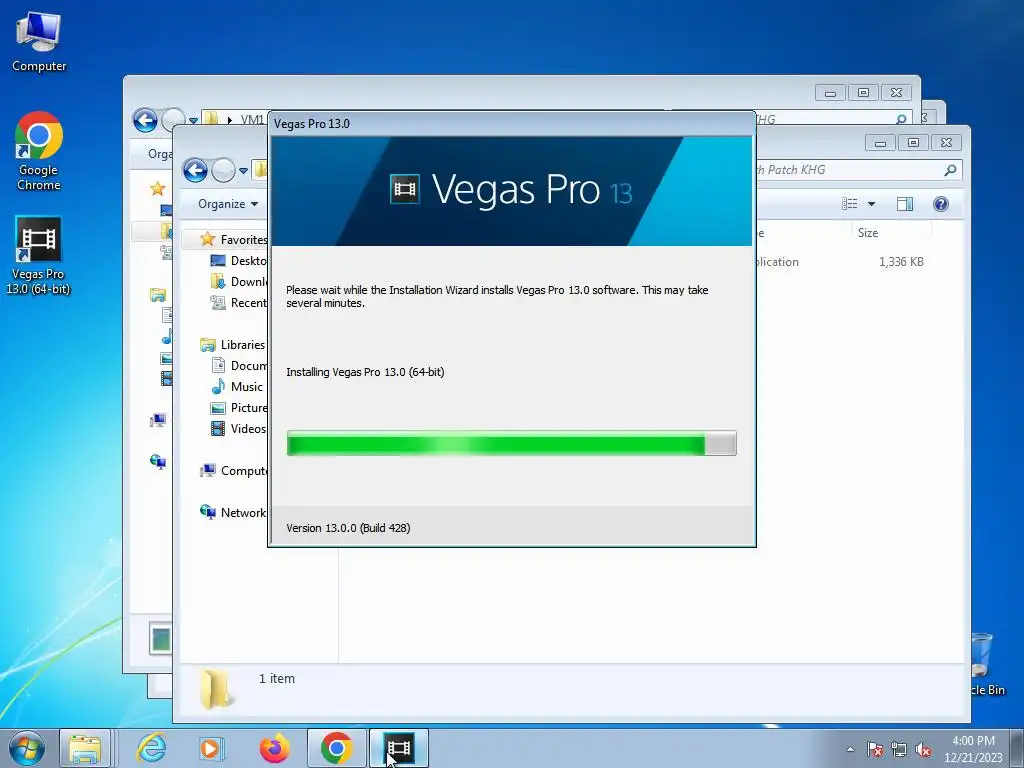Go back in the rear Explorer window
The width and height of the screenshot is (1024, 768).
tap(145, 120)
